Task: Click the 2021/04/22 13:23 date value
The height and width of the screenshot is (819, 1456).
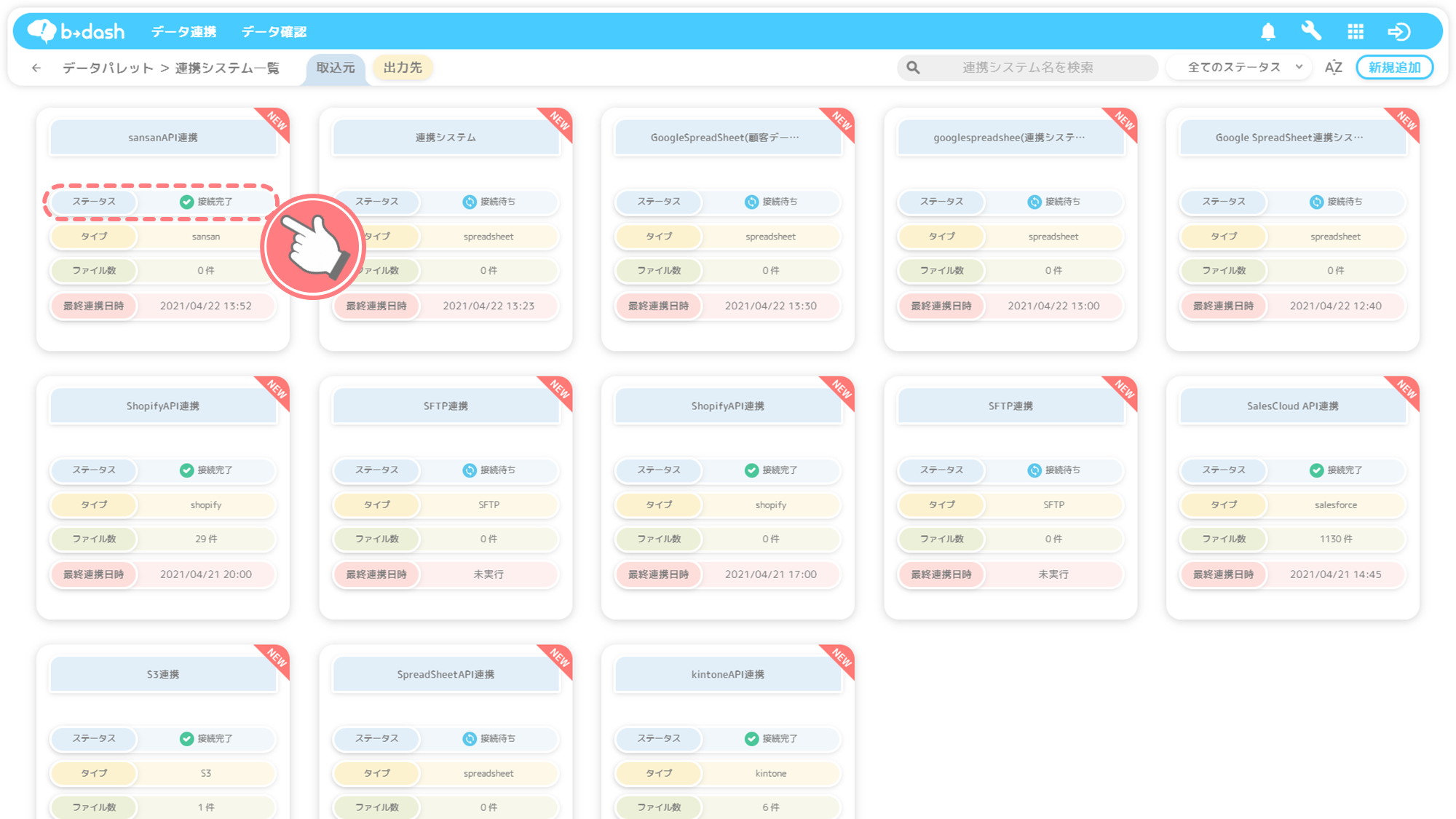Action: tap(488, 306)
